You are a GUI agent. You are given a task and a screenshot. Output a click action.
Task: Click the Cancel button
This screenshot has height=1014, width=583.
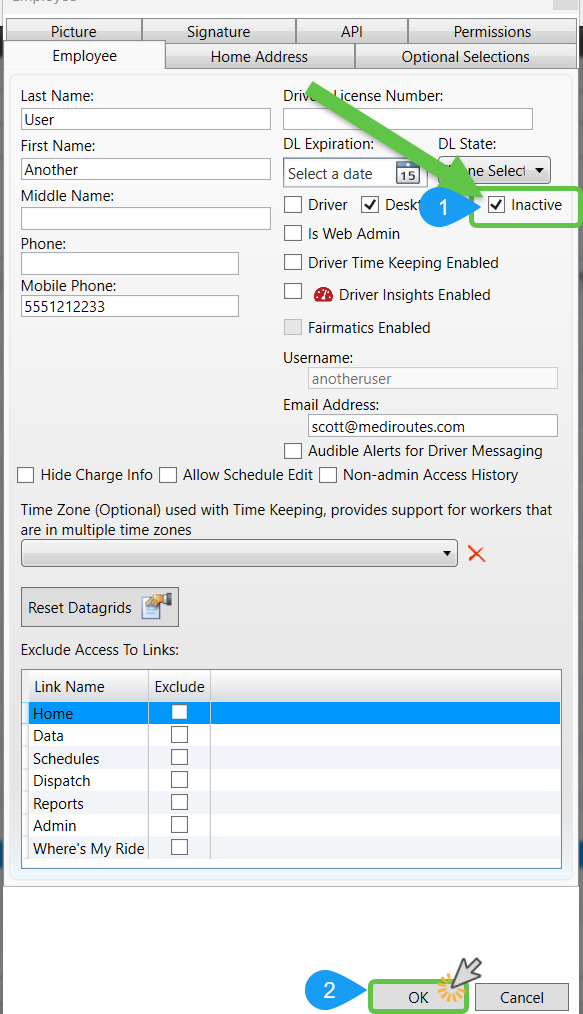(x=522, y=997)
